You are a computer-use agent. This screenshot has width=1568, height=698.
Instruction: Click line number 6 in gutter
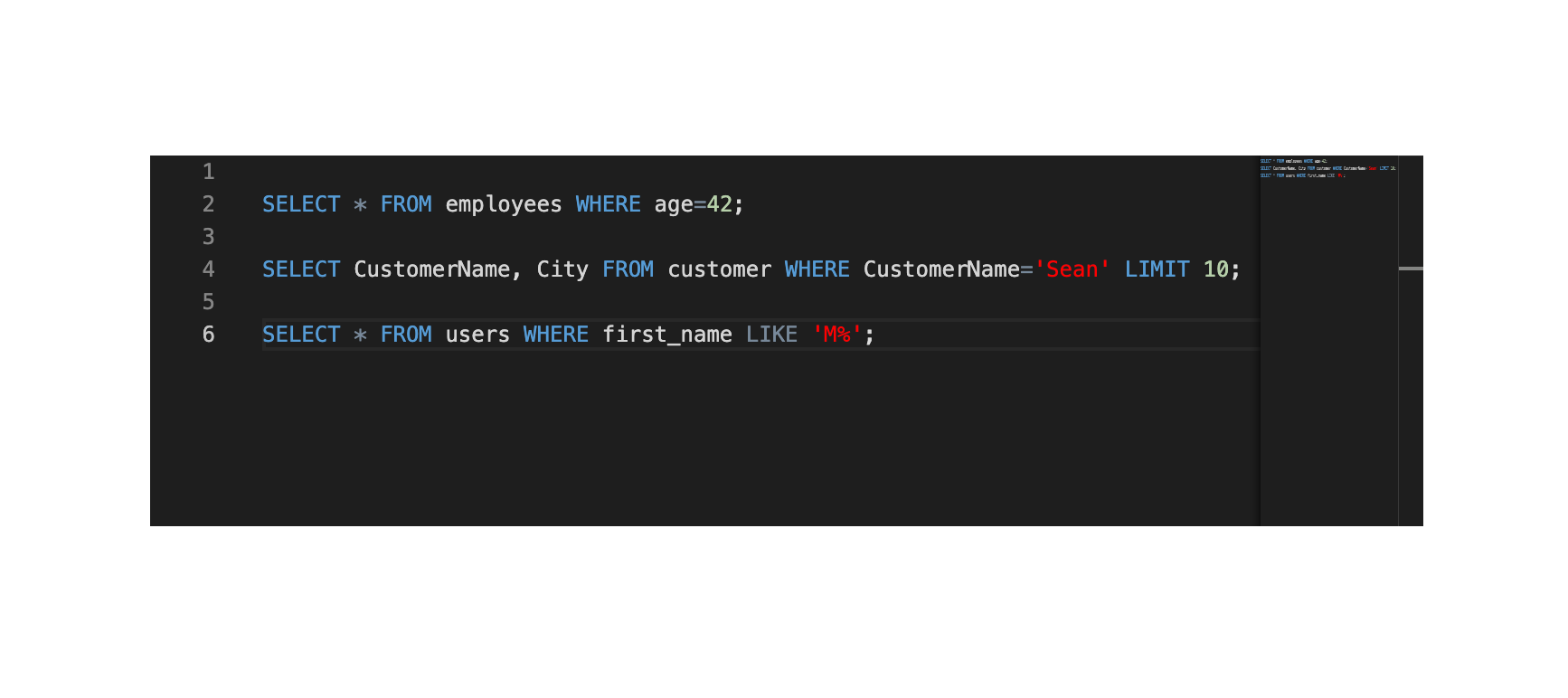click(208, 335)
